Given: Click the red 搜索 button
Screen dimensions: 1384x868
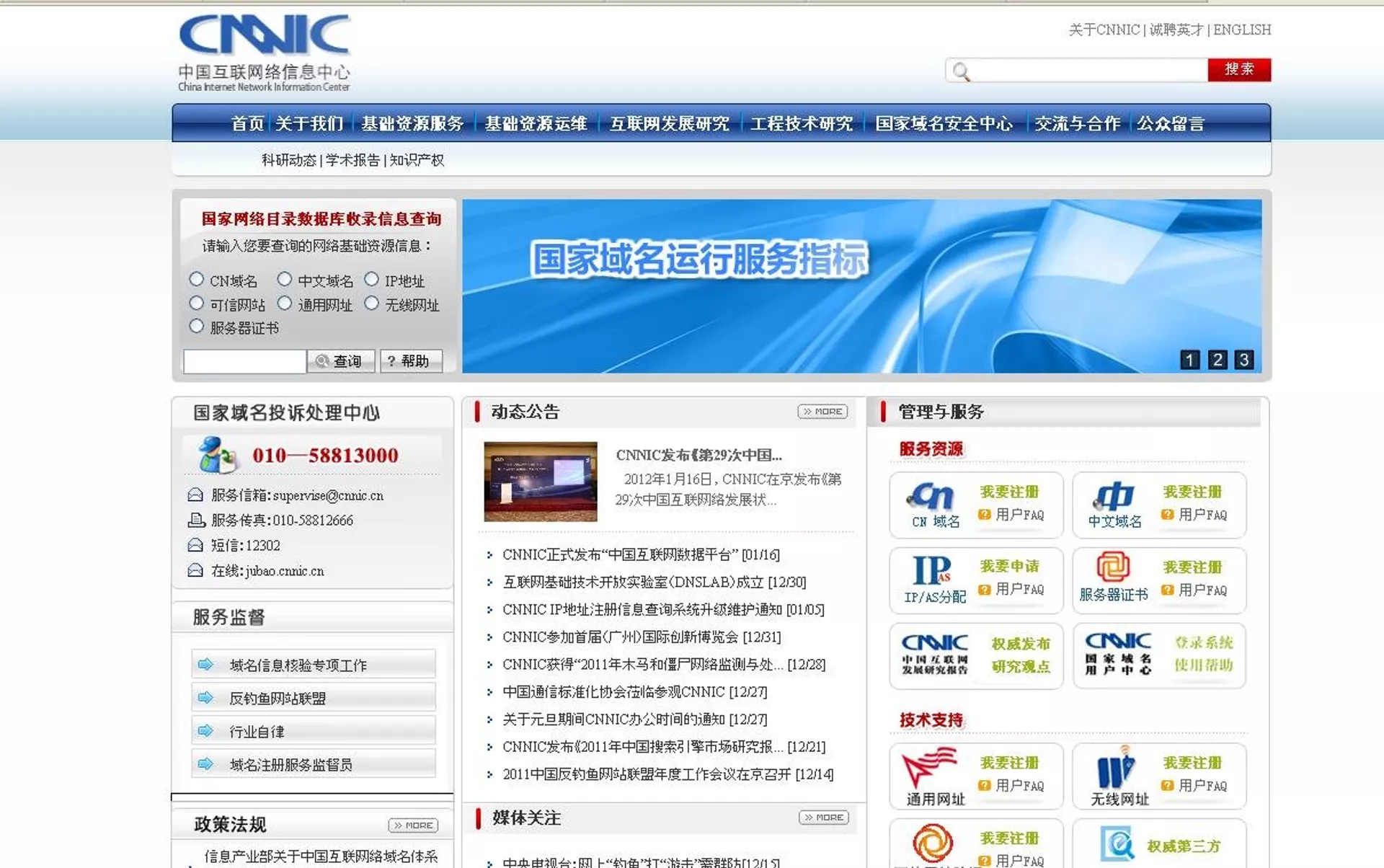Looking at the screenshot, I should point(1239,69).
